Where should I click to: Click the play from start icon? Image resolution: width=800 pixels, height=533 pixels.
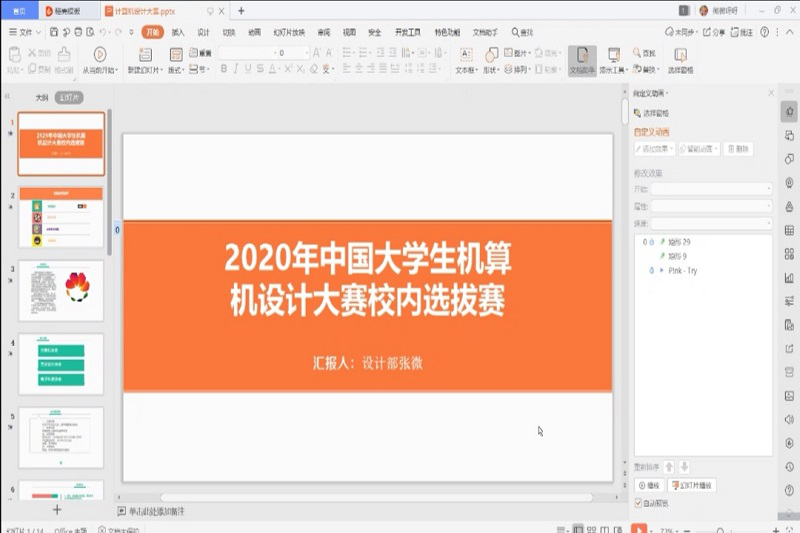pos(99,54)
